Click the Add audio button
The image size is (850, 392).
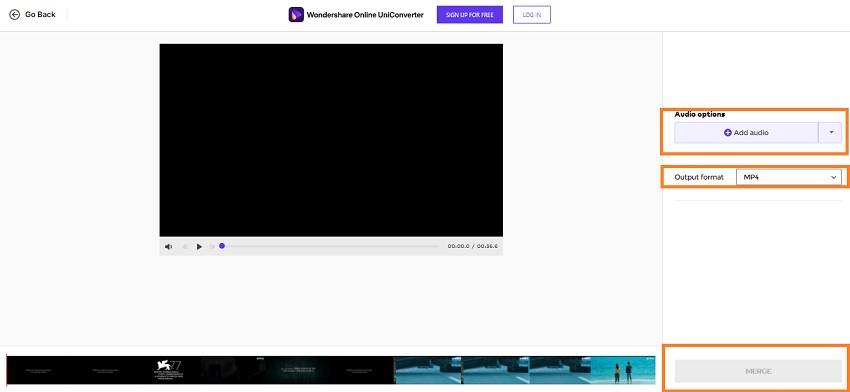coord(746,132)
